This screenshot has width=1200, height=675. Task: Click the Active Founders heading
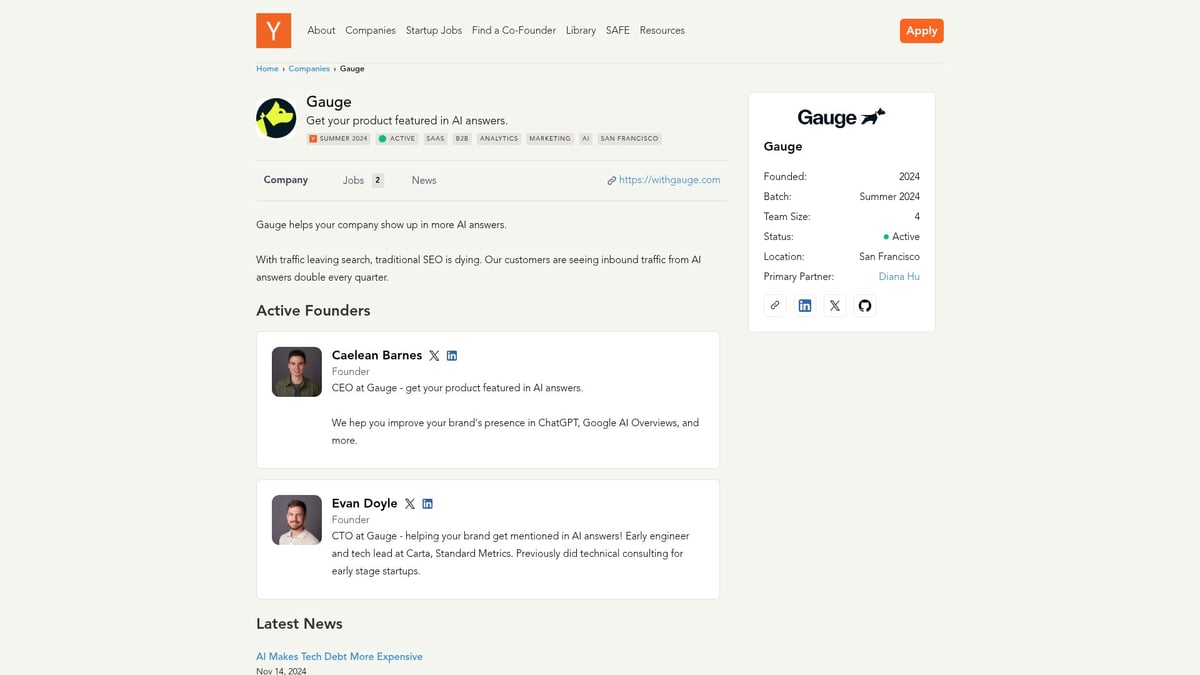[313, 311]
